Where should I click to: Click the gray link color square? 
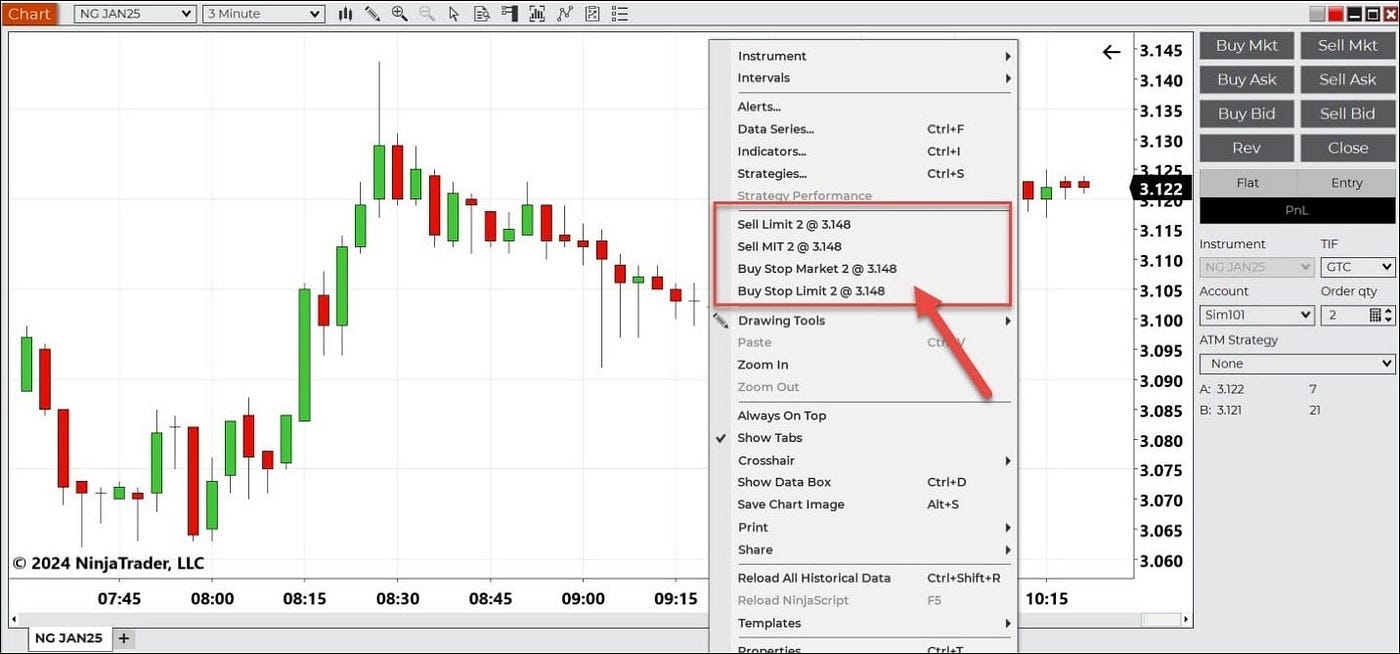[x=1317, y=14]
